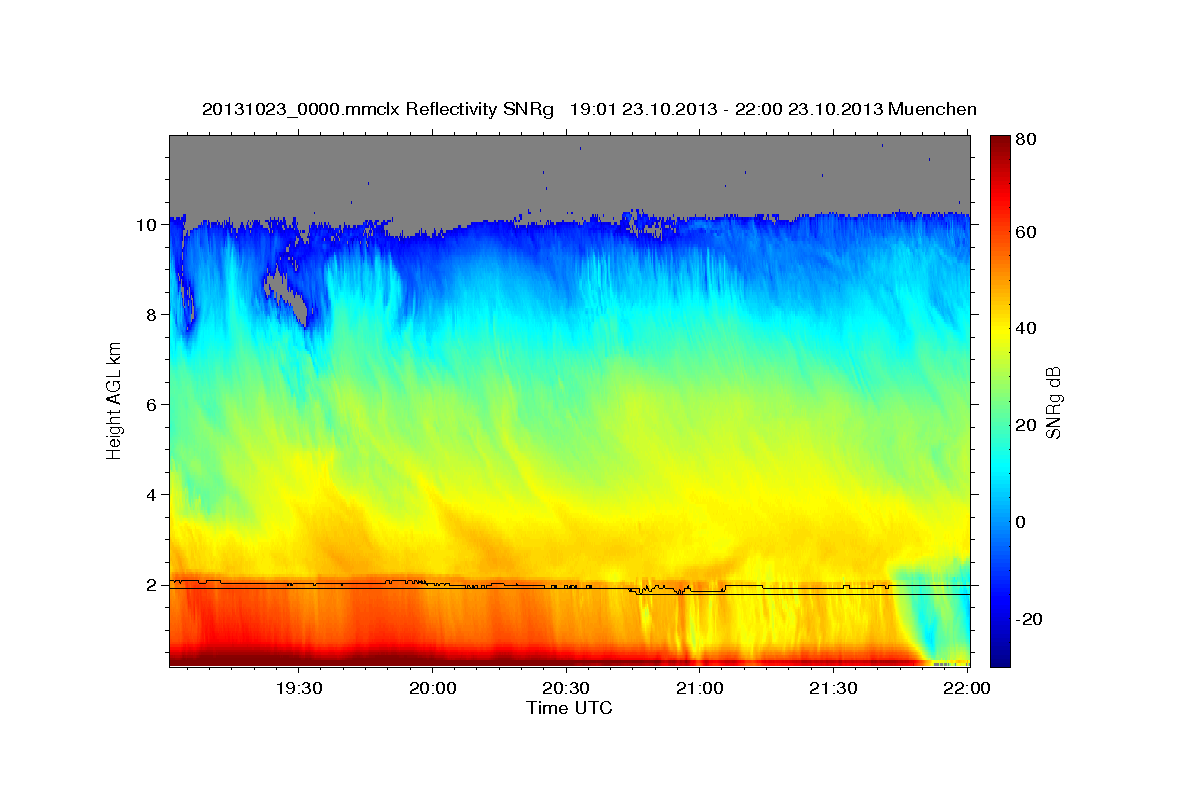Click the dark red top of the colorbar
This screenshot has width=1200, height=800.
point(1000,145)
